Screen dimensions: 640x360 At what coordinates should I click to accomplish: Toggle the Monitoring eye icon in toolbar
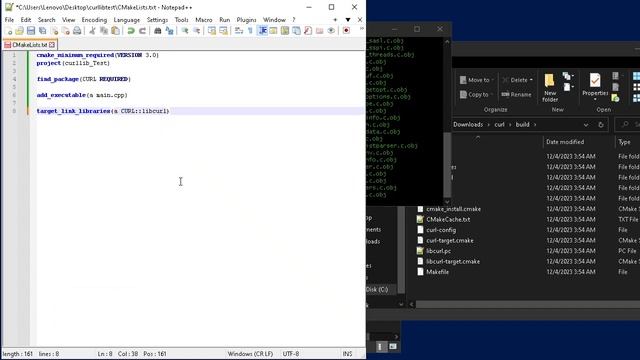coord(331,31)
